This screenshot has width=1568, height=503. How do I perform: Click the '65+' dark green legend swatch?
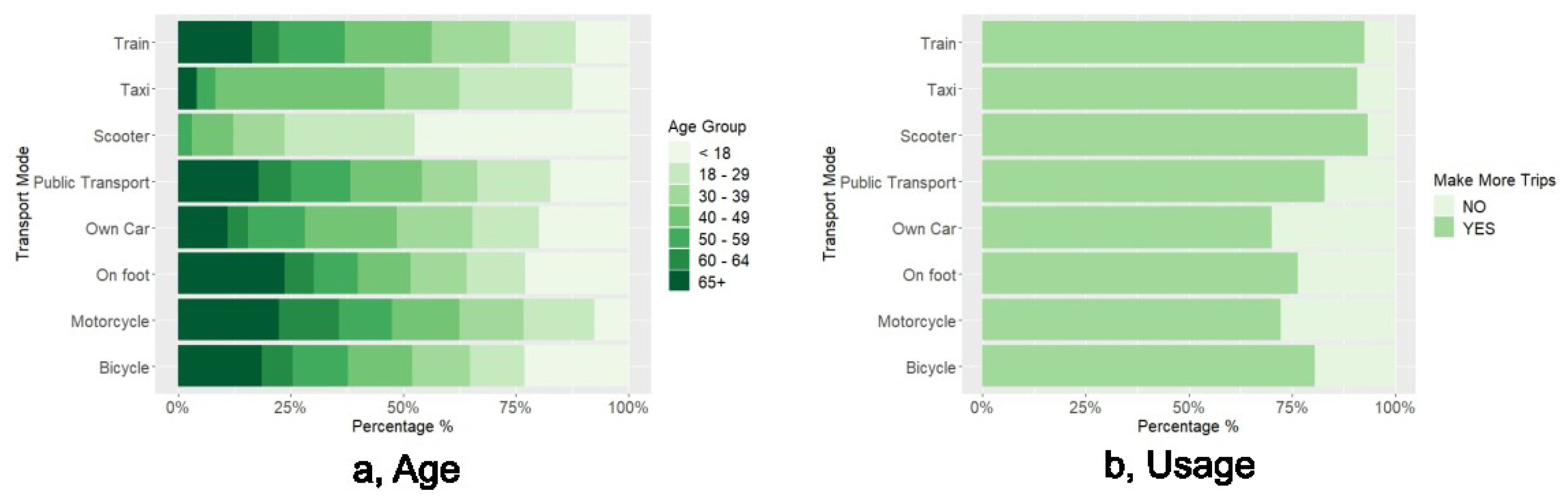click(x=679, y=282)
